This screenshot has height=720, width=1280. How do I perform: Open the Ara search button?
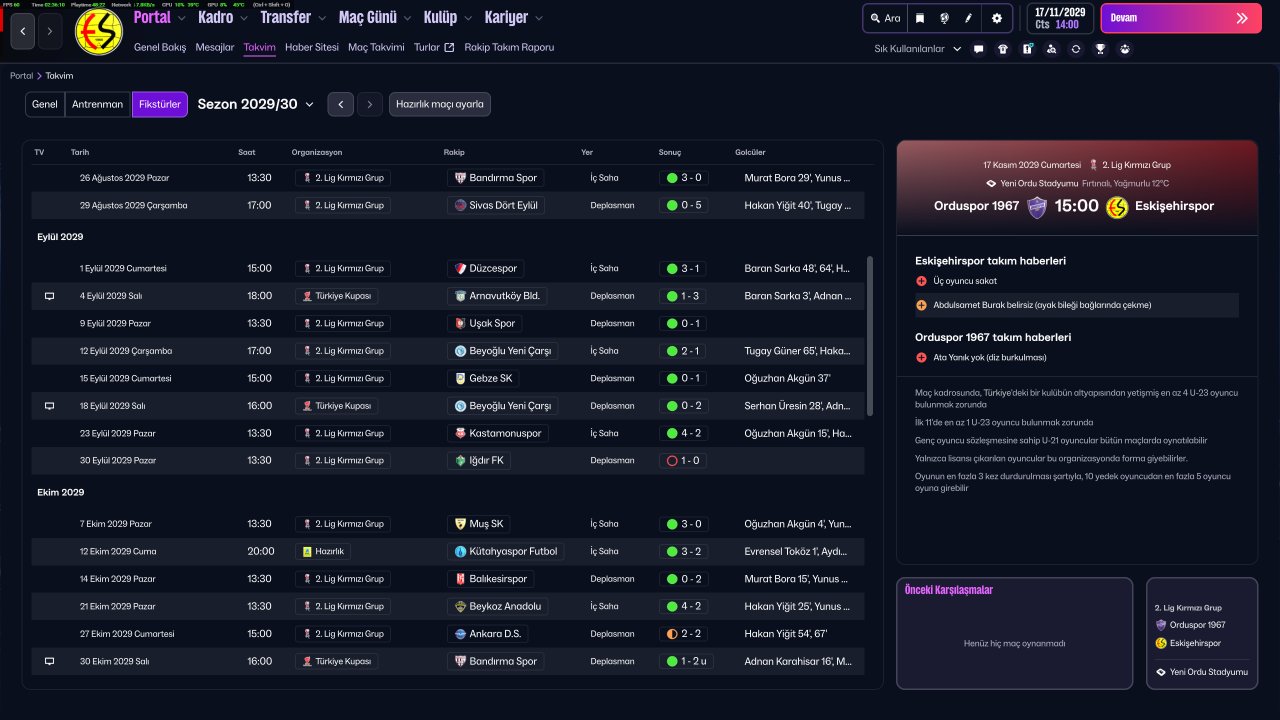(885, 18)
